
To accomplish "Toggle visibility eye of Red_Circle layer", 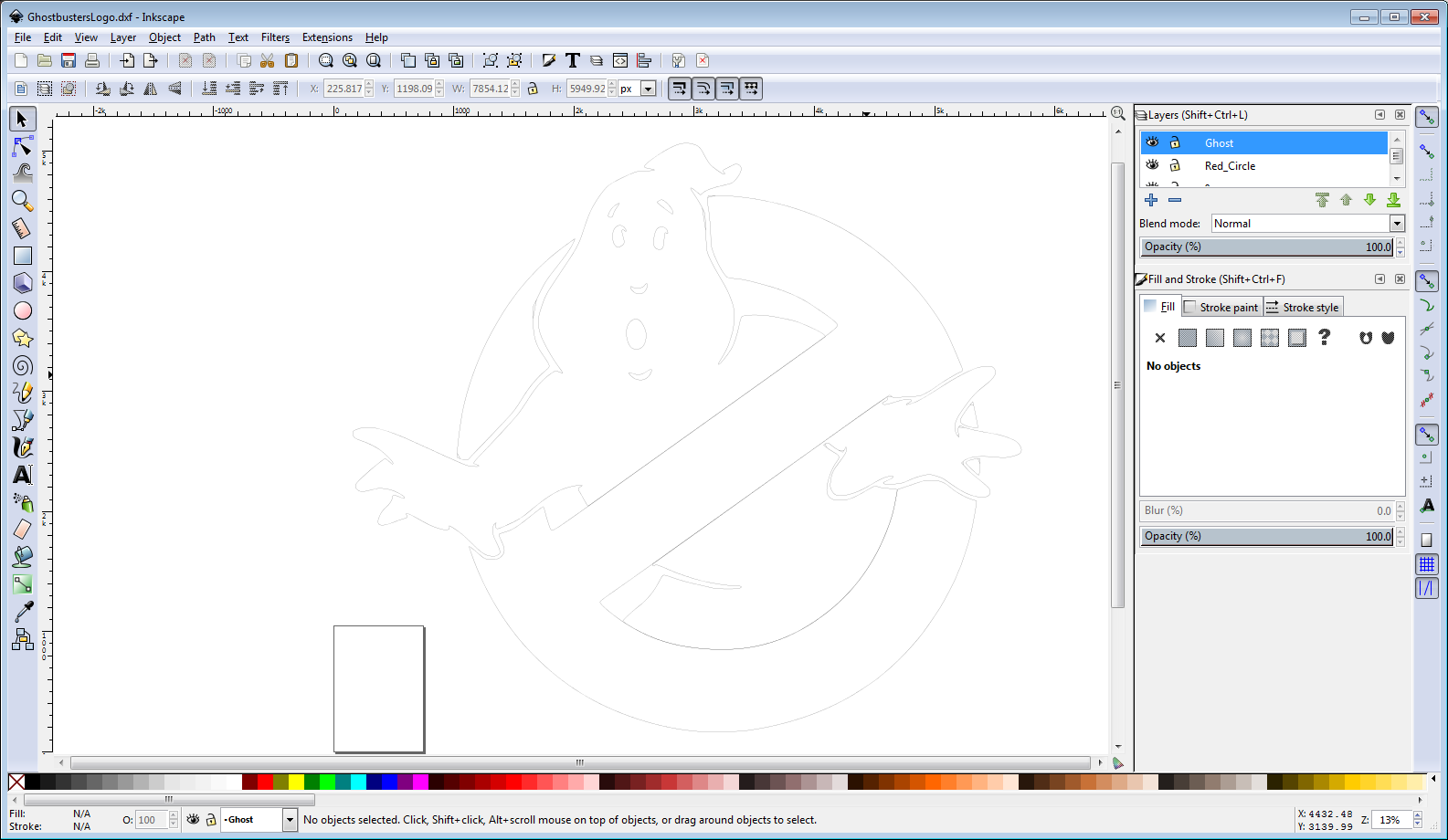I will click(x=1152, y=165).
